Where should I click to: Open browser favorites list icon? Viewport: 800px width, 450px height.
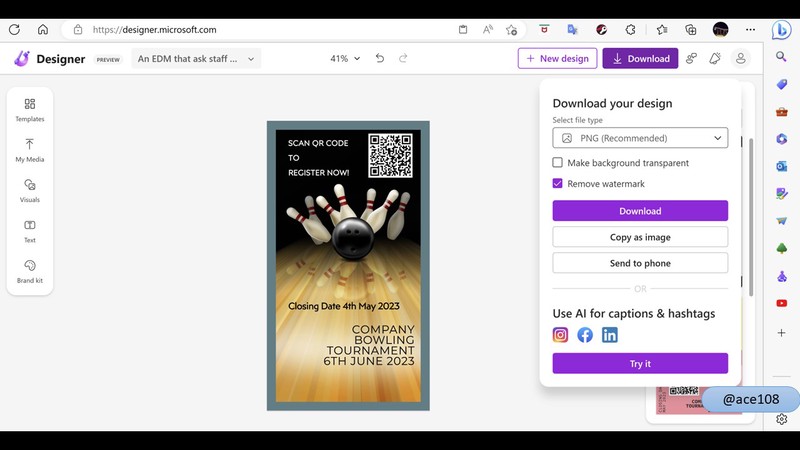click(662, 30)
